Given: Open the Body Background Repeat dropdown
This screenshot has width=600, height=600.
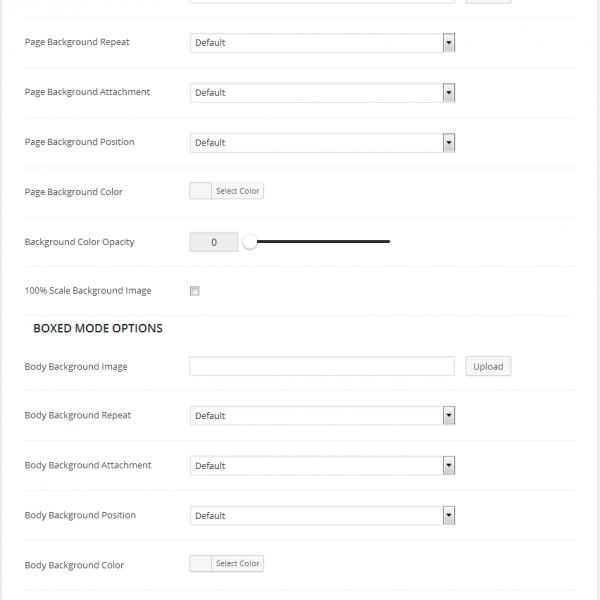Looking at the screenshot, I should [x=322, y=416].
